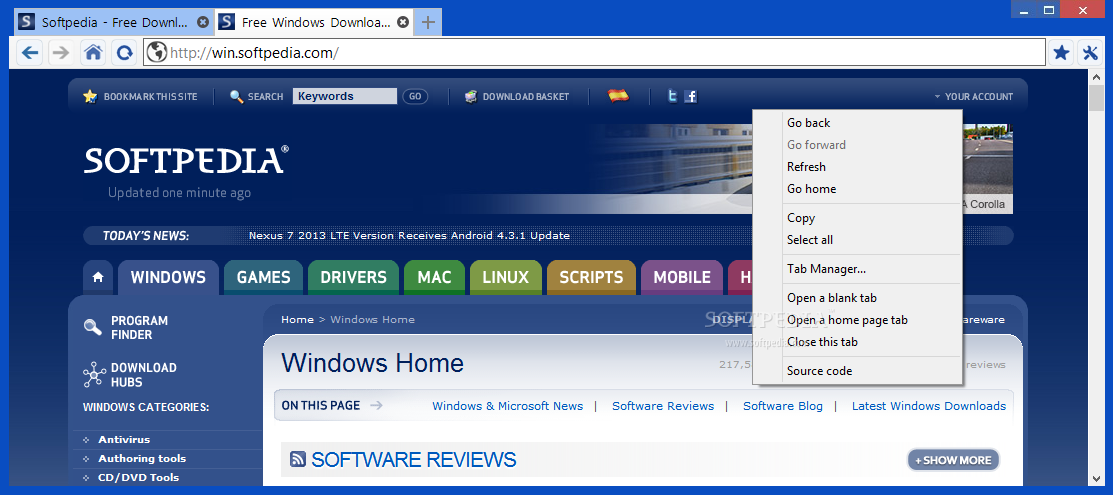
Task: Reload the page with the refresh icon
Action: tap(124, 52)
